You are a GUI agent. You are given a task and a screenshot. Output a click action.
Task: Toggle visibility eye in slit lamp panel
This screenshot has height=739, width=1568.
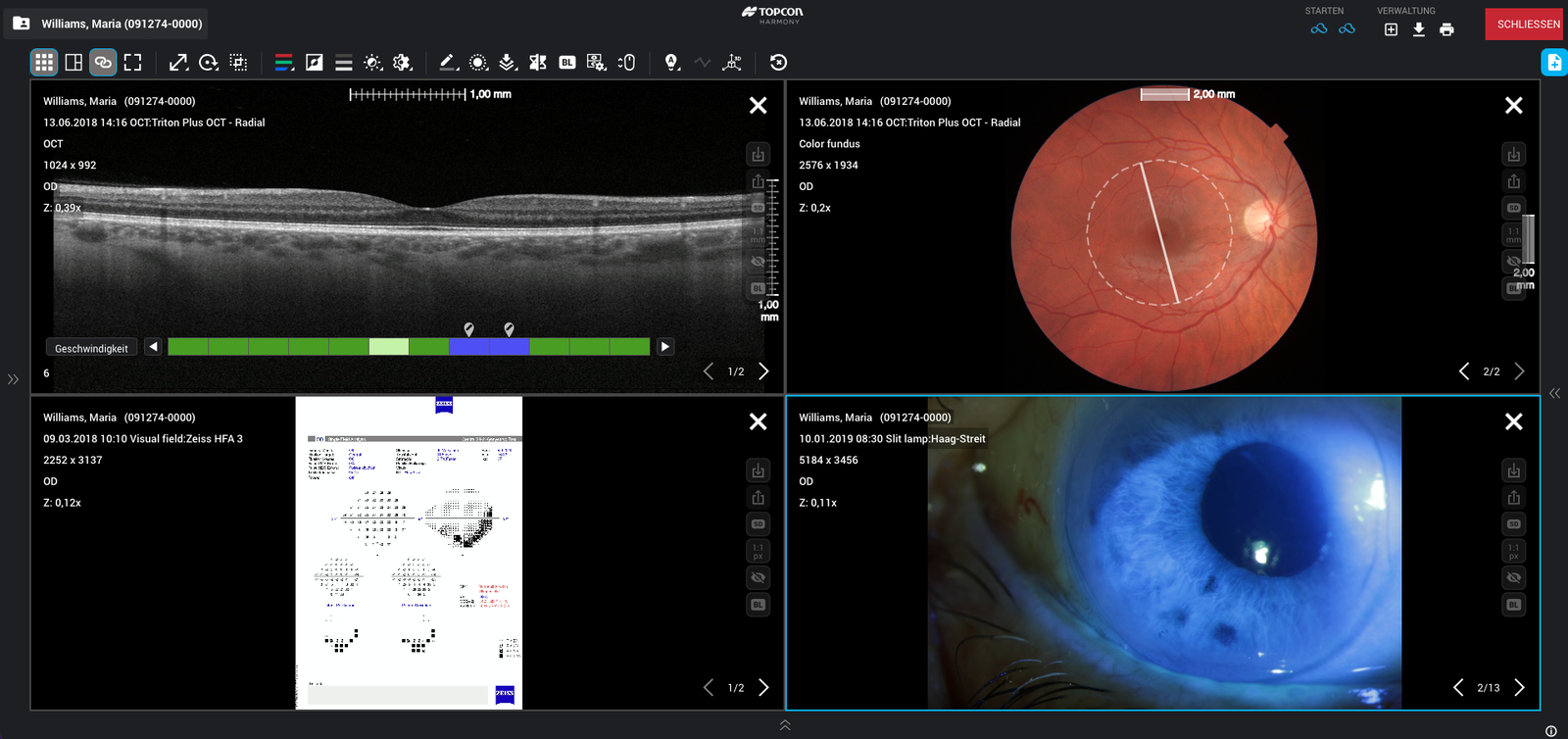tap(1513, 578)
